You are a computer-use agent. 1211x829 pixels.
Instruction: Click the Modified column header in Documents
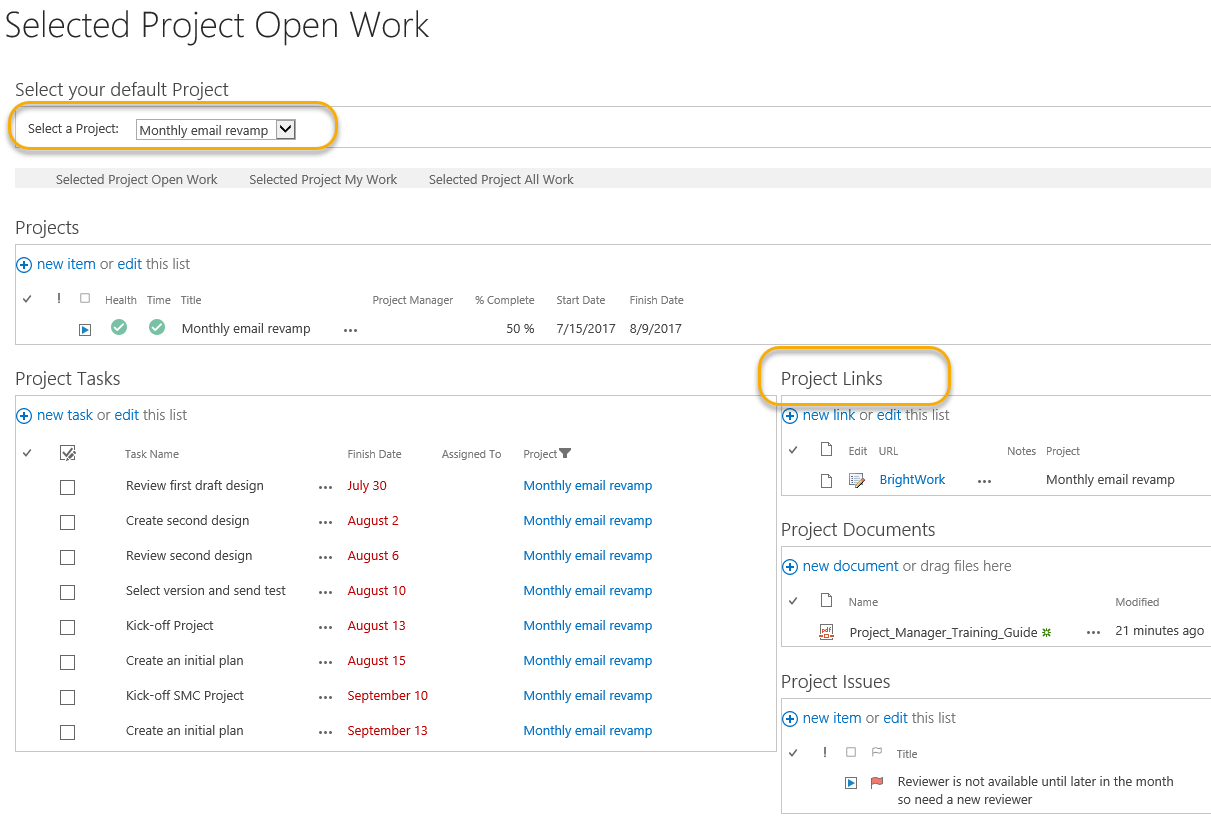click(1137, 602)
